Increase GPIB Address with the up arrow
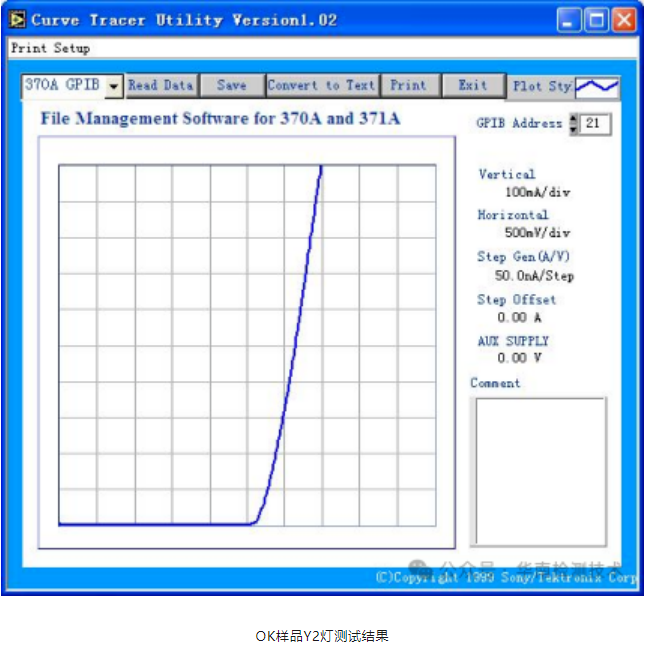Image resolution: width=645 pixels, height=648 pixels. point(573,118)
